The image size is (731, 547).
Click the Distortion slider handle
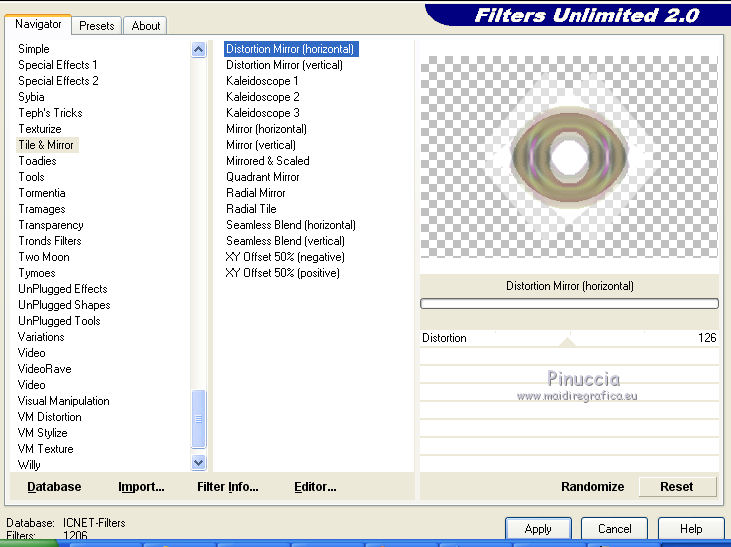pyautogui.click(x=567, y=342)
